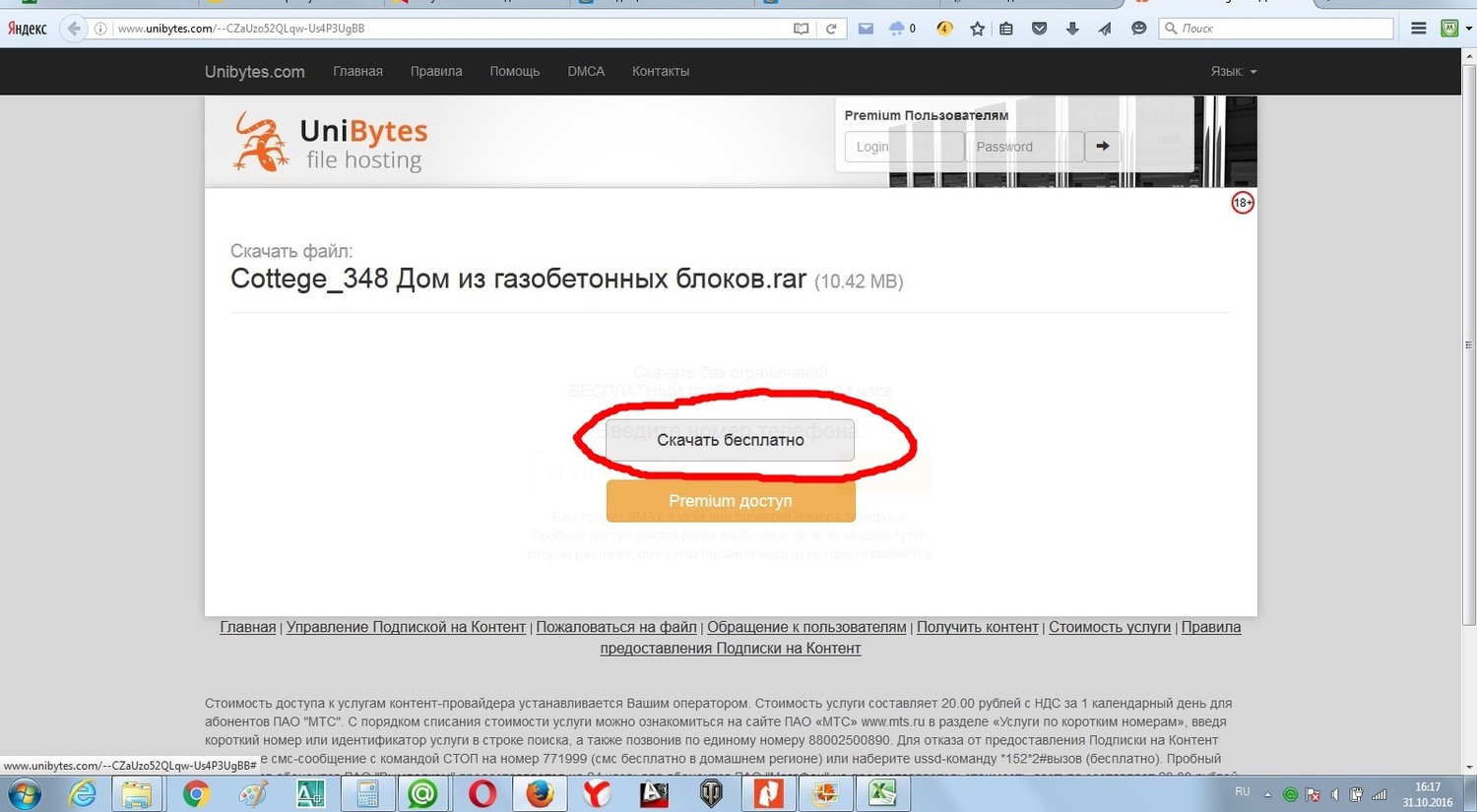Expand the shield extension dropdown arrow

(1468, 29)
